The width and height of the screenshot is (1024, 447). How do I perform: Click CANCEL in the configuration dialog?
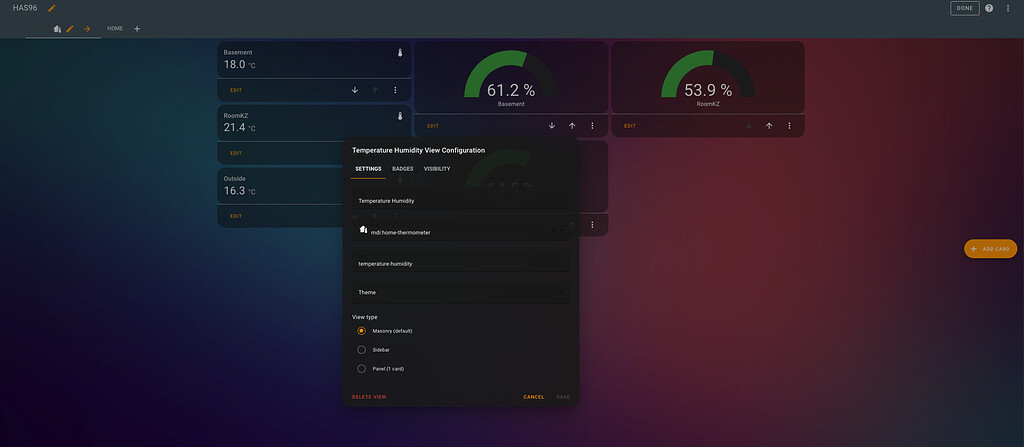coord(534,397)
